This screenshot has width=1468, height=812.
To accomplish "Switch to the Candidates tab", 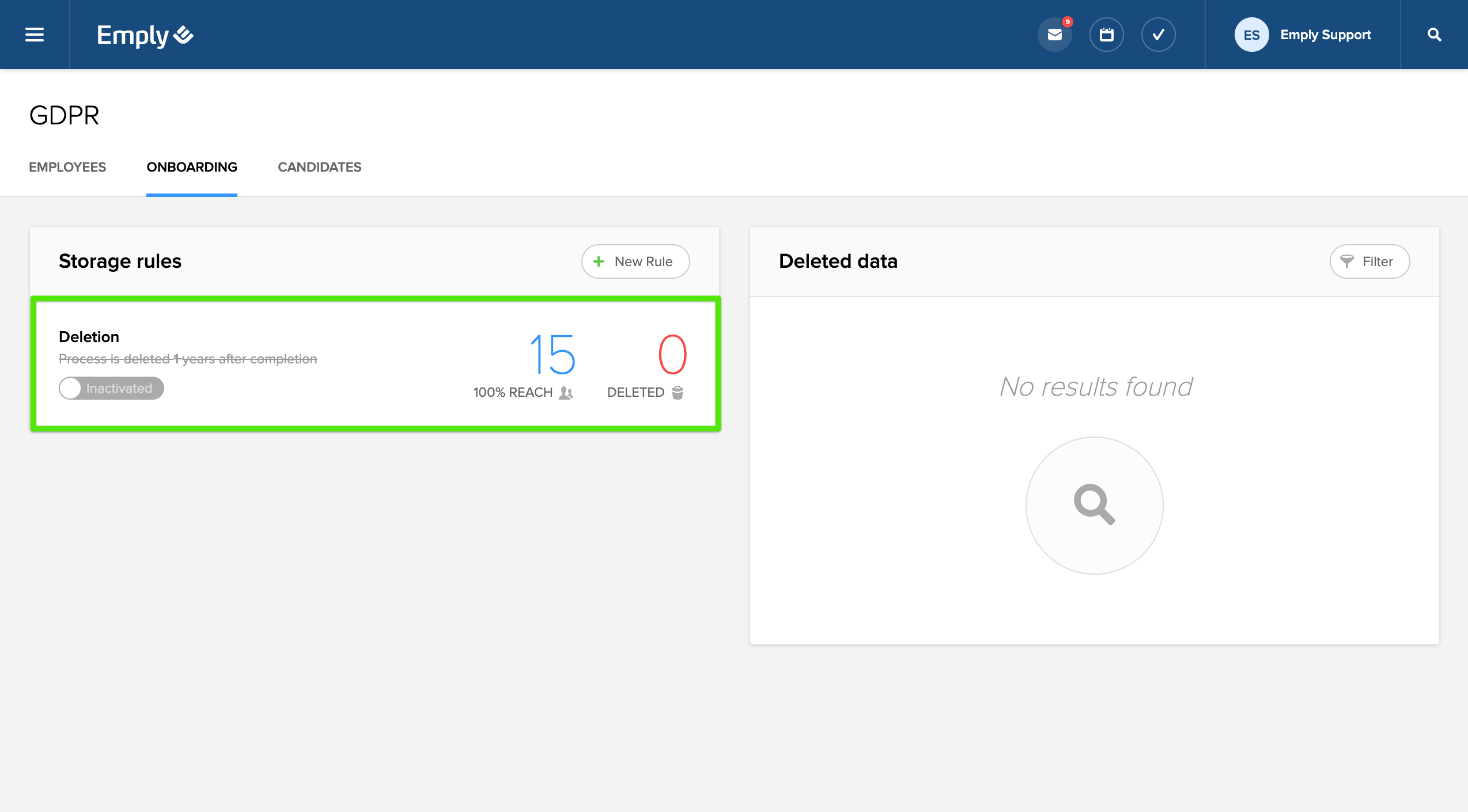I will pyautogui.click(x=319, y=167).
